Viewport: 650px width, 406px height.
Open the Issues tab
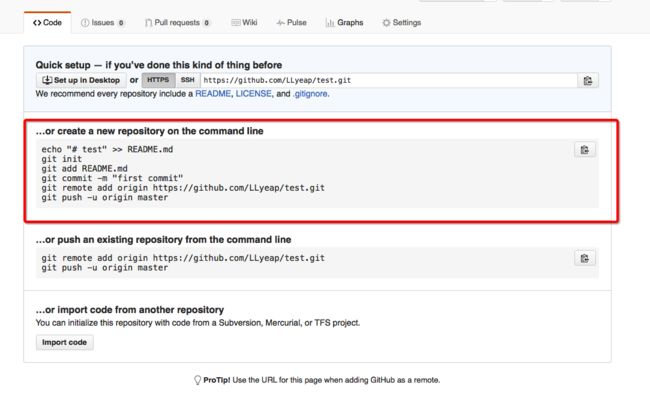(x=102, y=23)
